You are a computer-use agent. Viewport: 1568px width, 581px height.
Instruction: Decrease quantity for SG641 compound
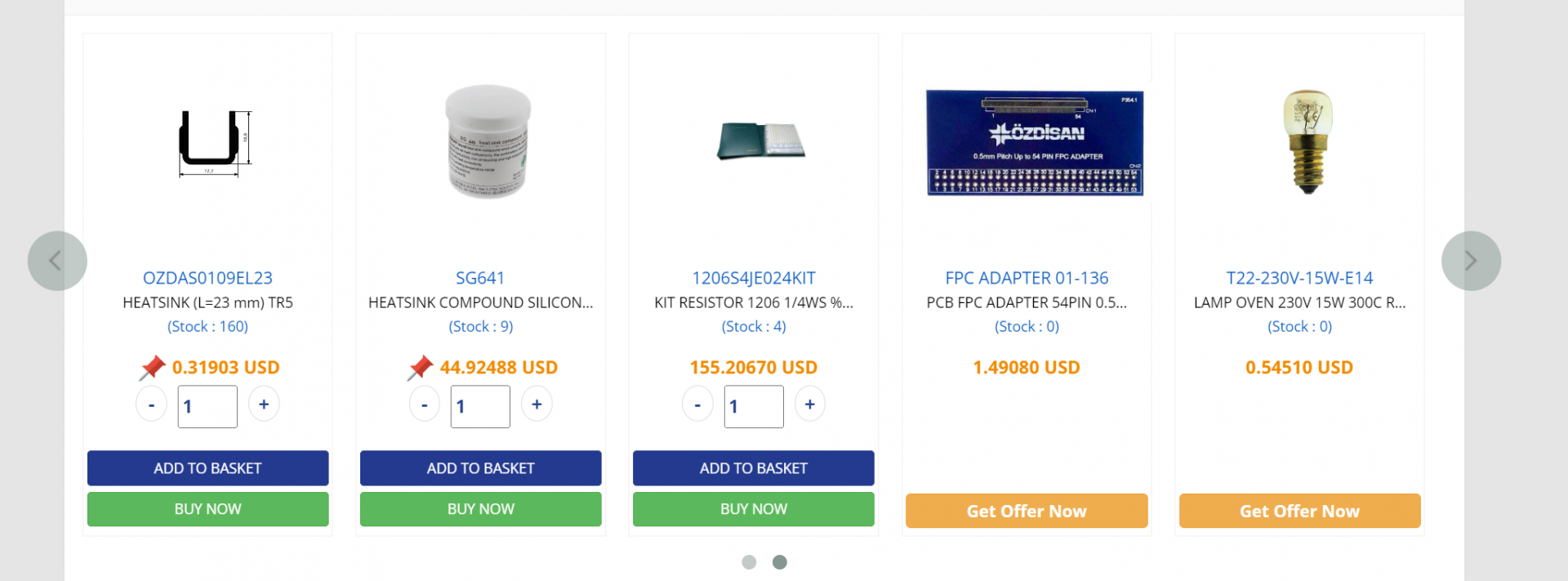click(x=424, y=404)
